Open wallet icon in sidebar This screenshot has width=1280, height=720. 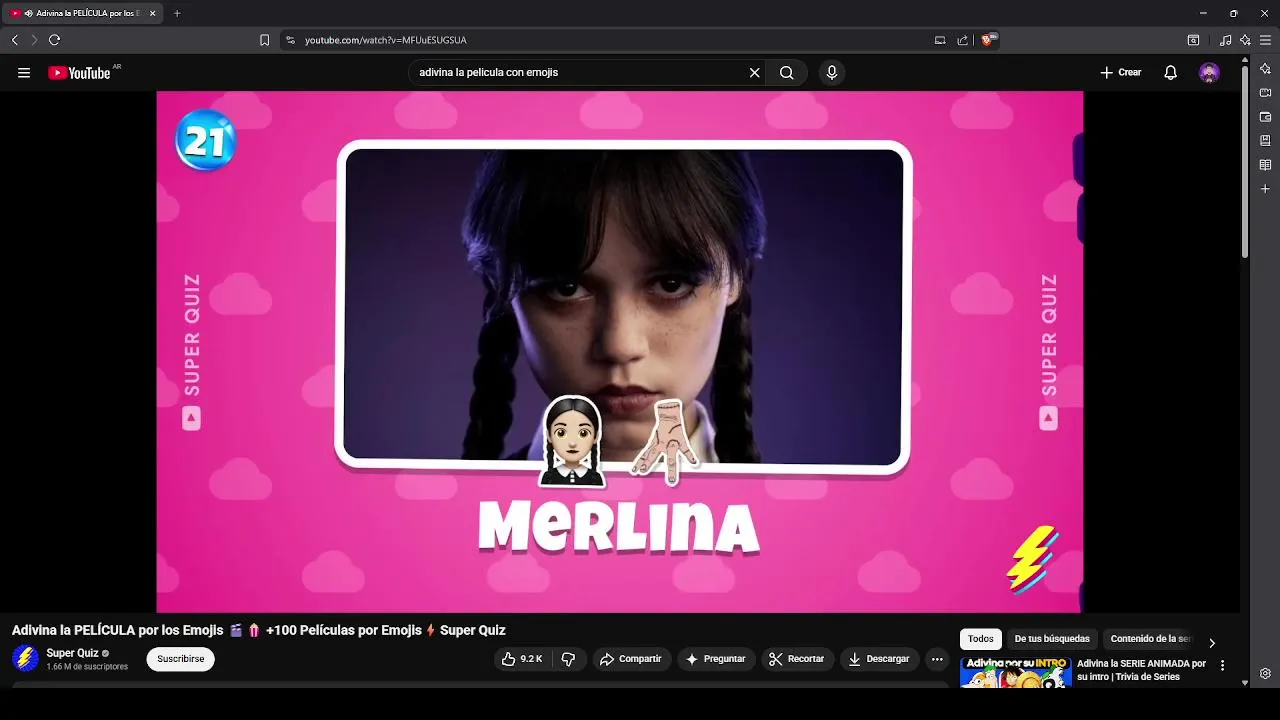pyautogui.click(x=1265, y=117)
